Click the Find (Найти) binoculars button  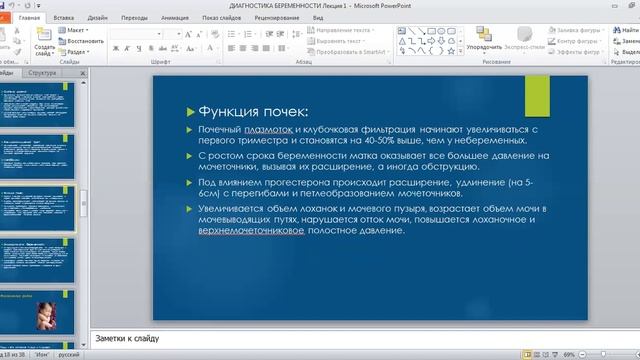626,30
